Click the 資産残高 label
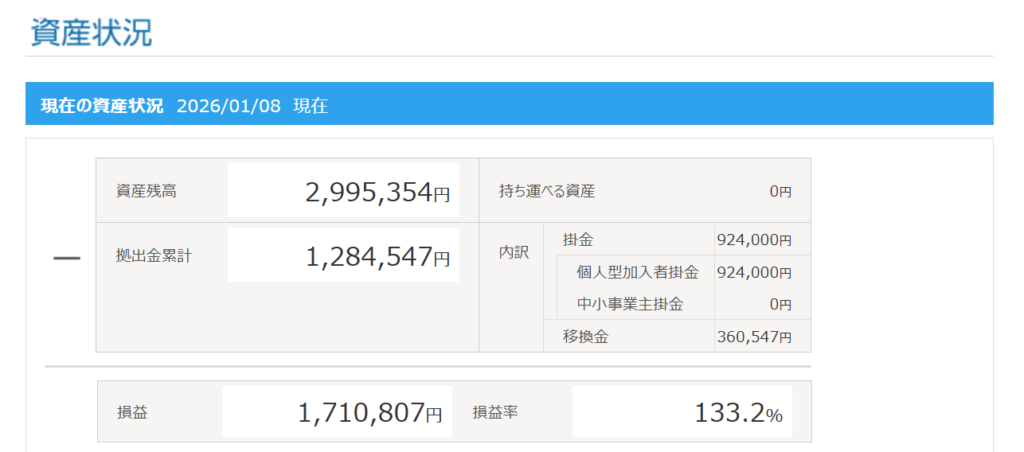Image resolution: width=1024 pixels, height=452 pixels. [x=146, y=191]
